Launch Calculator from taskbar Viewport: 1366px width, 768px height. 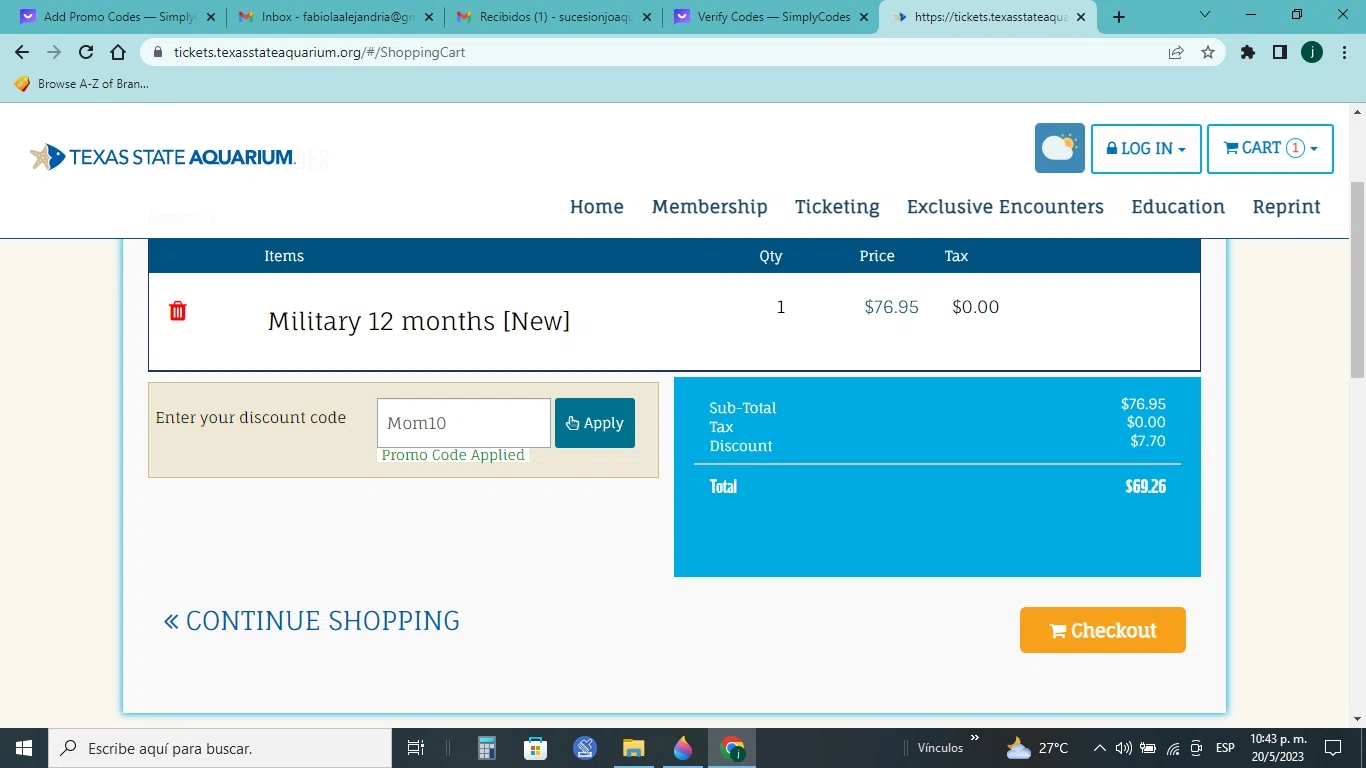[x=487, y=748]
